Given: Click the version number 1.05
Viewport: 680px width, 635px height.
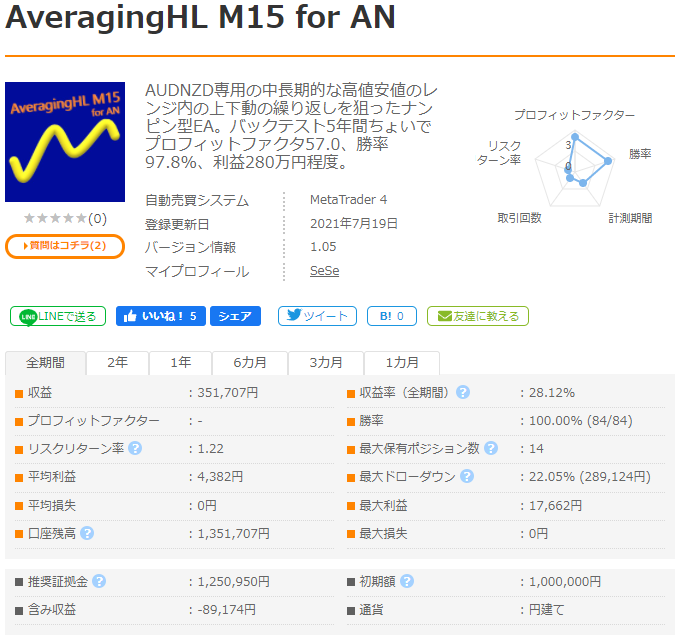Looking at the screenshot, I should click(x=323, y=247).
